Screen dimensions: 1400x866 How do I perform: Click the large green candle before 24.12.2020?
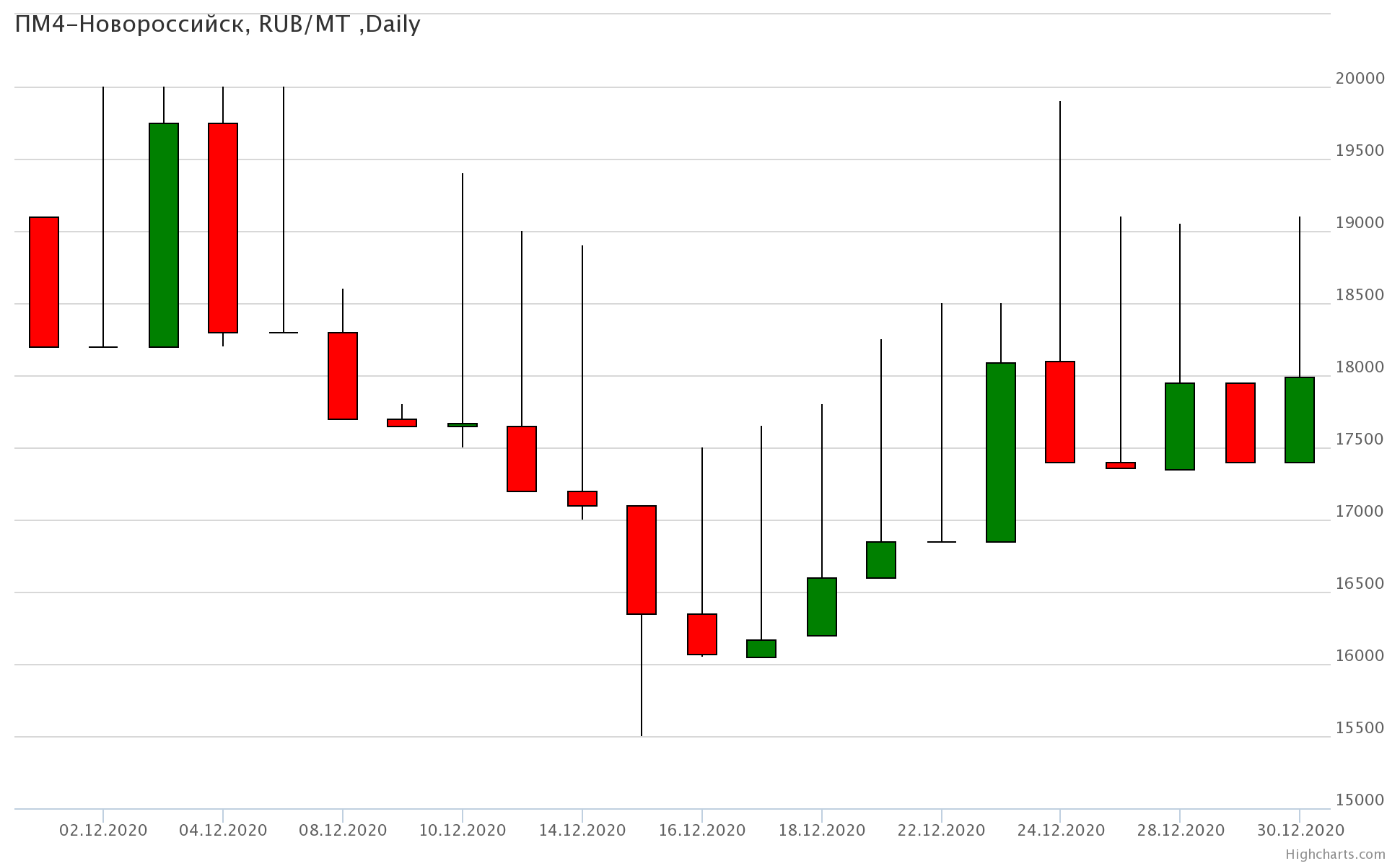1001,452
